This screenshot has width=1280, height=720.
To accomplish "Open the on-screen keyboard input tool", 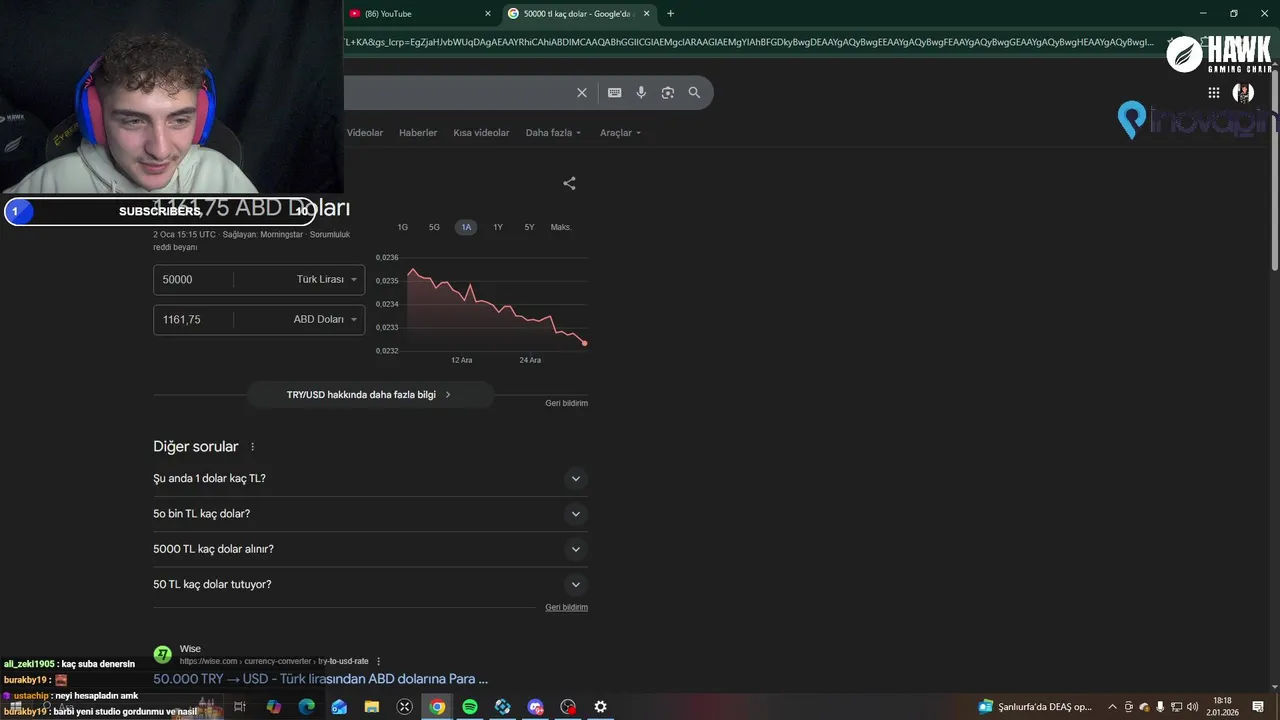I will [615, 93].
